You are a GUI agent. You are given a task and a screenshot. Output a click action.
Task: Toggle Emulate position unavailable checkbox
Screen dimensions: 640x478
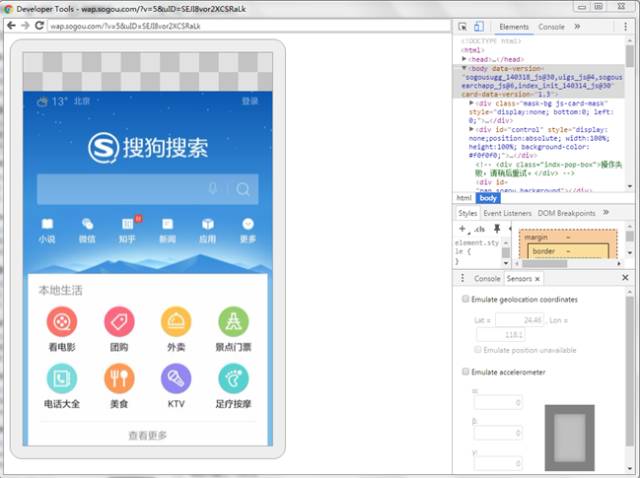click(x=478, y=350)
